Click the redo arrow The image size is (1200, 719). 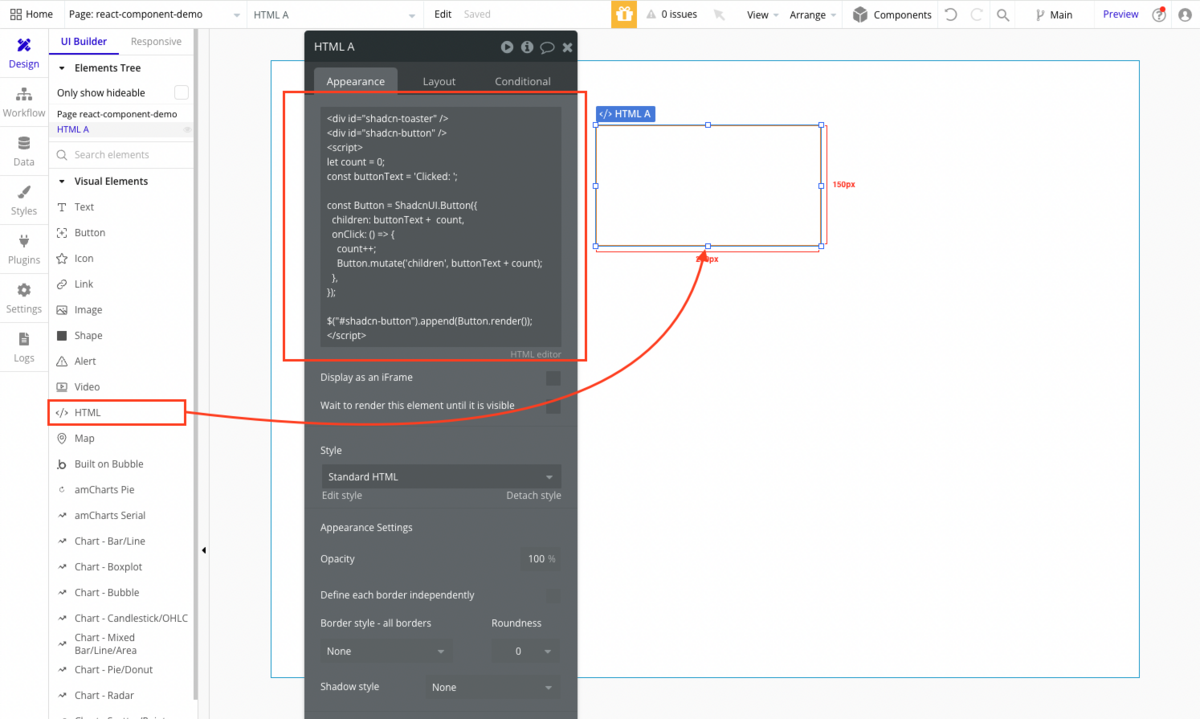tap(976, 14)
